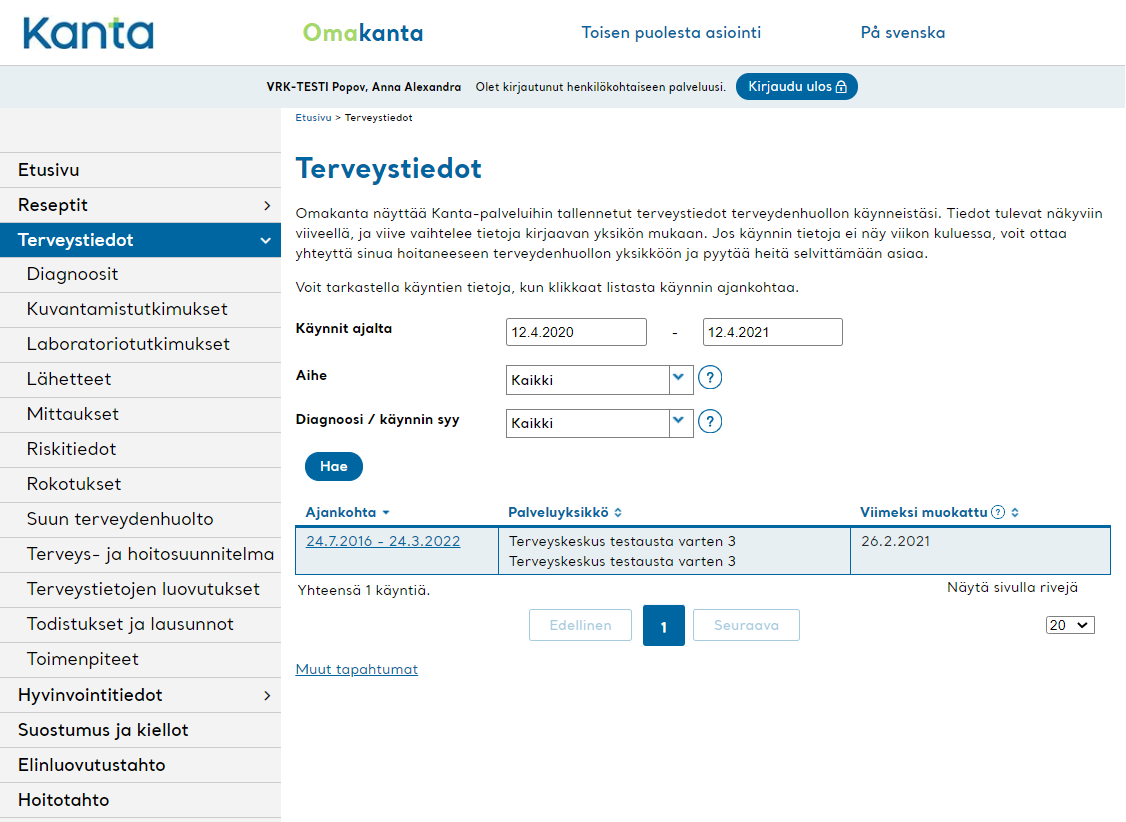
Task: Click the Hae search button
Action: click(334, 467)
